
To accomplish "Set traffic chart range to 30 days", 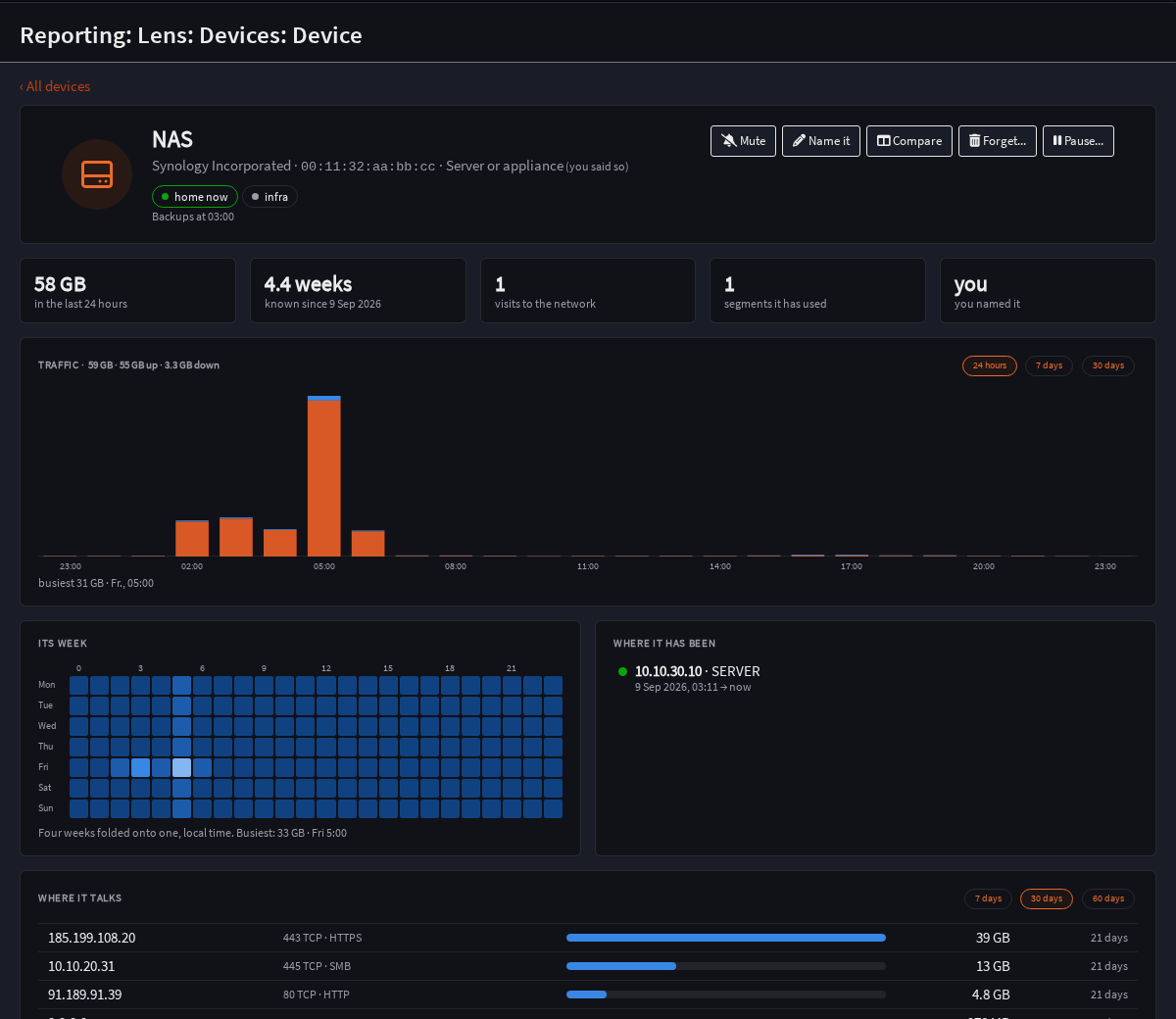I will pyautogui.click(x=1108, y=365).
